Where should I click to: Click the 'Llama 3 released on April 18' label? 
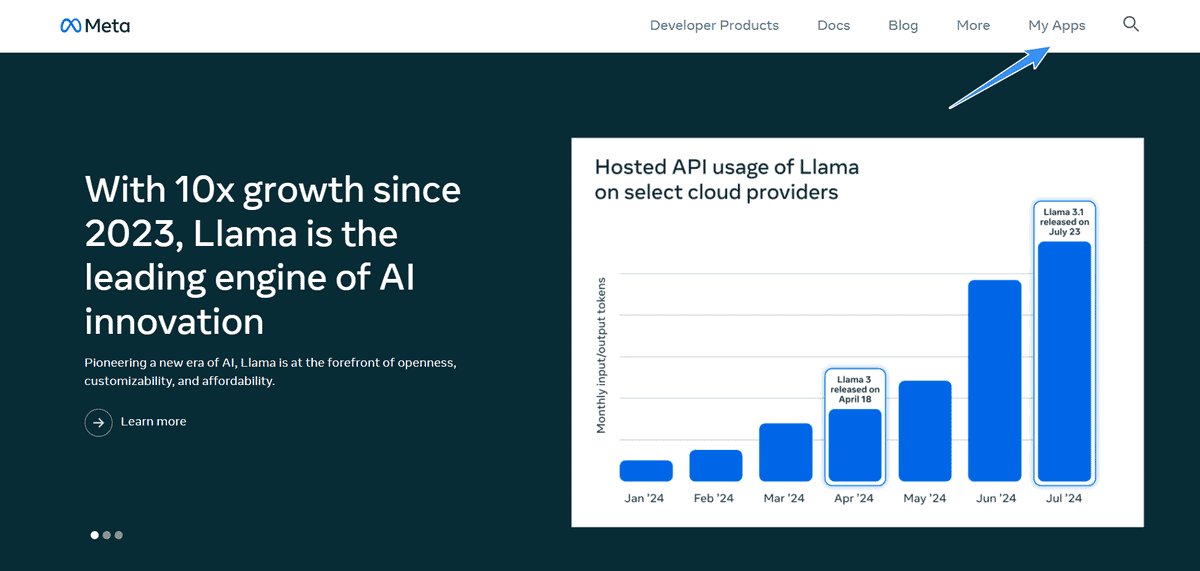pos(855,388)
